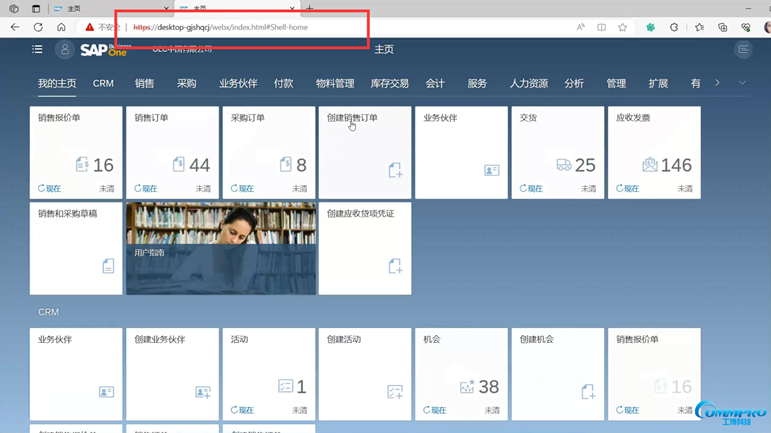Click the user profile avatar icon

coord(64,49)
